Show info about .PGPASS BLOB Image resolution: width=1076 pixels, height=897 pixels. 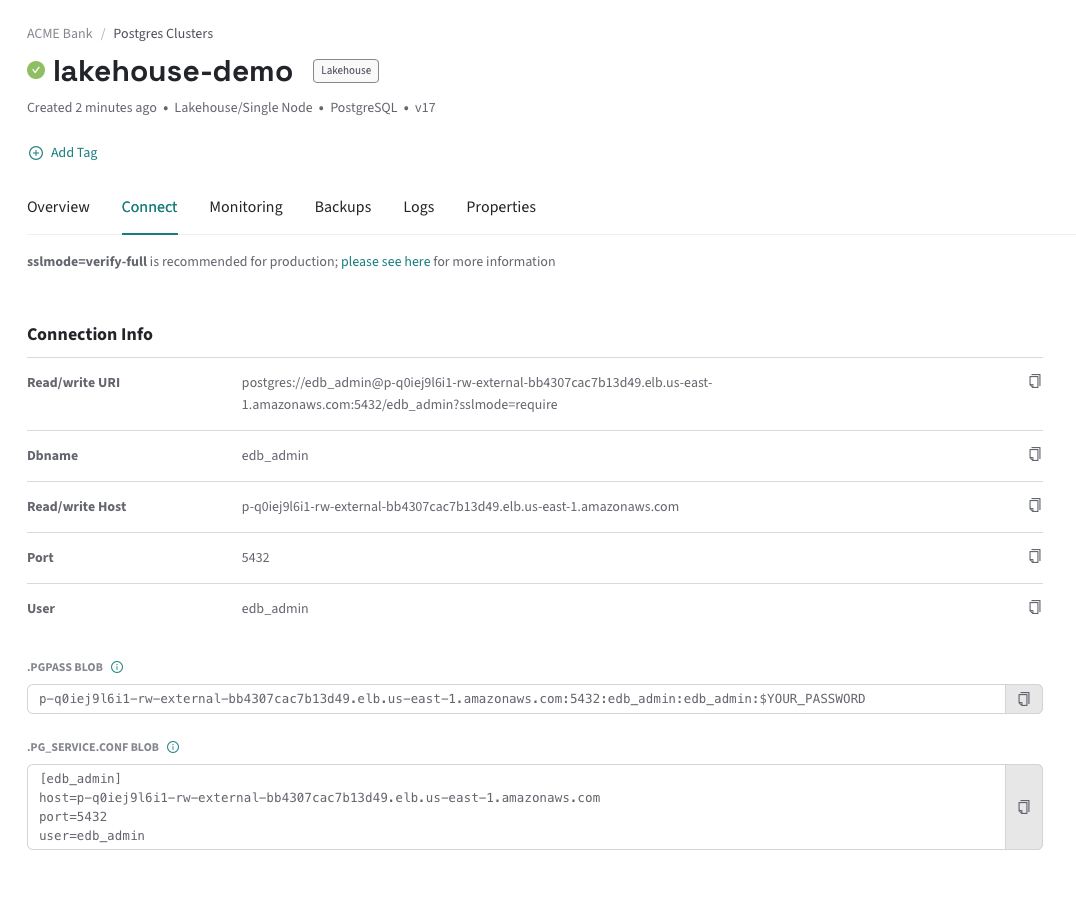point(117,667)
